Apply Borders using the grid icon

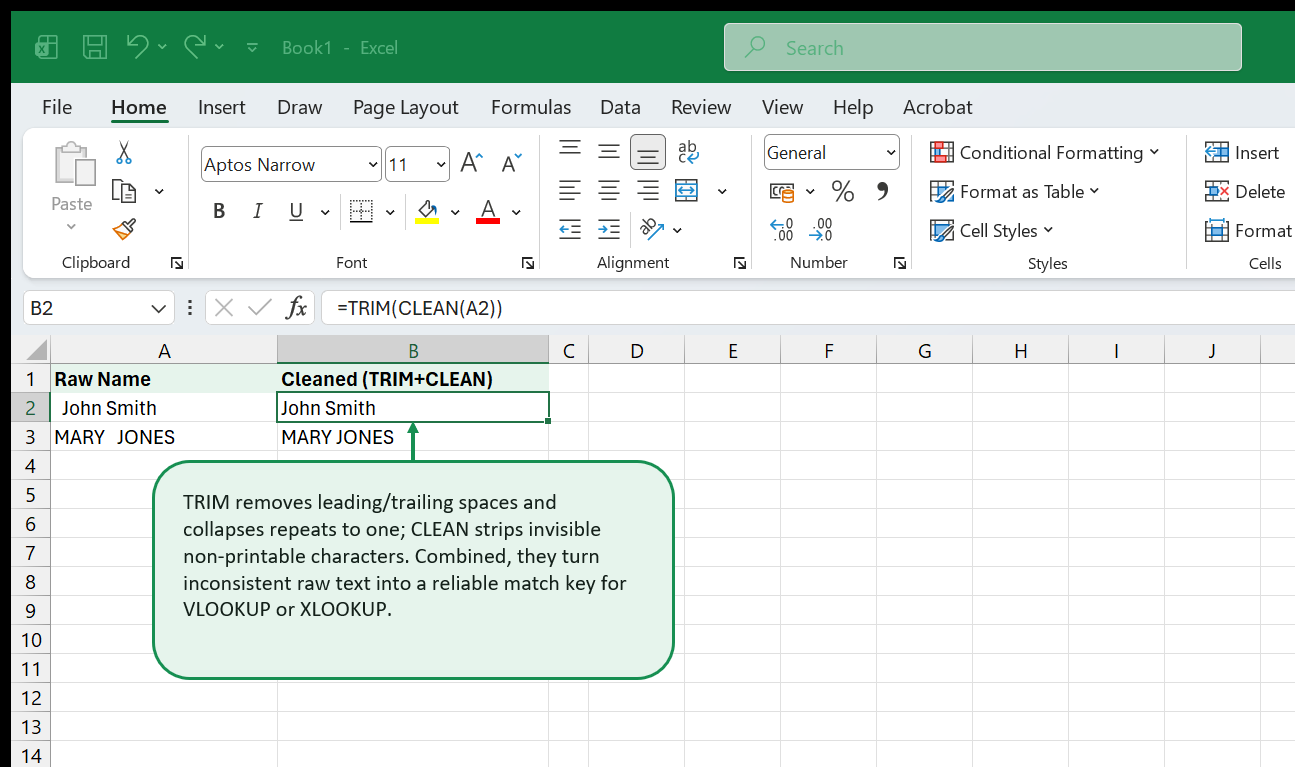click(x=361, y=211)
